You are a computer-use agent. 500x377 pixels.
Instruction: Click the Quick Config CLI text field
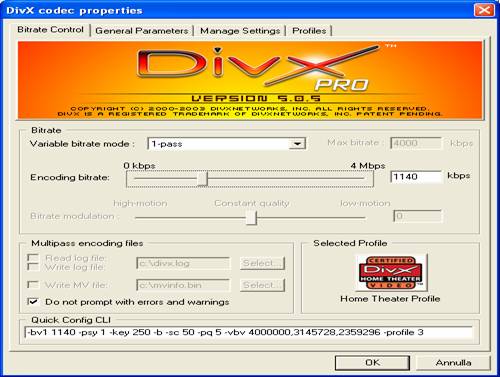click(249, 332)
